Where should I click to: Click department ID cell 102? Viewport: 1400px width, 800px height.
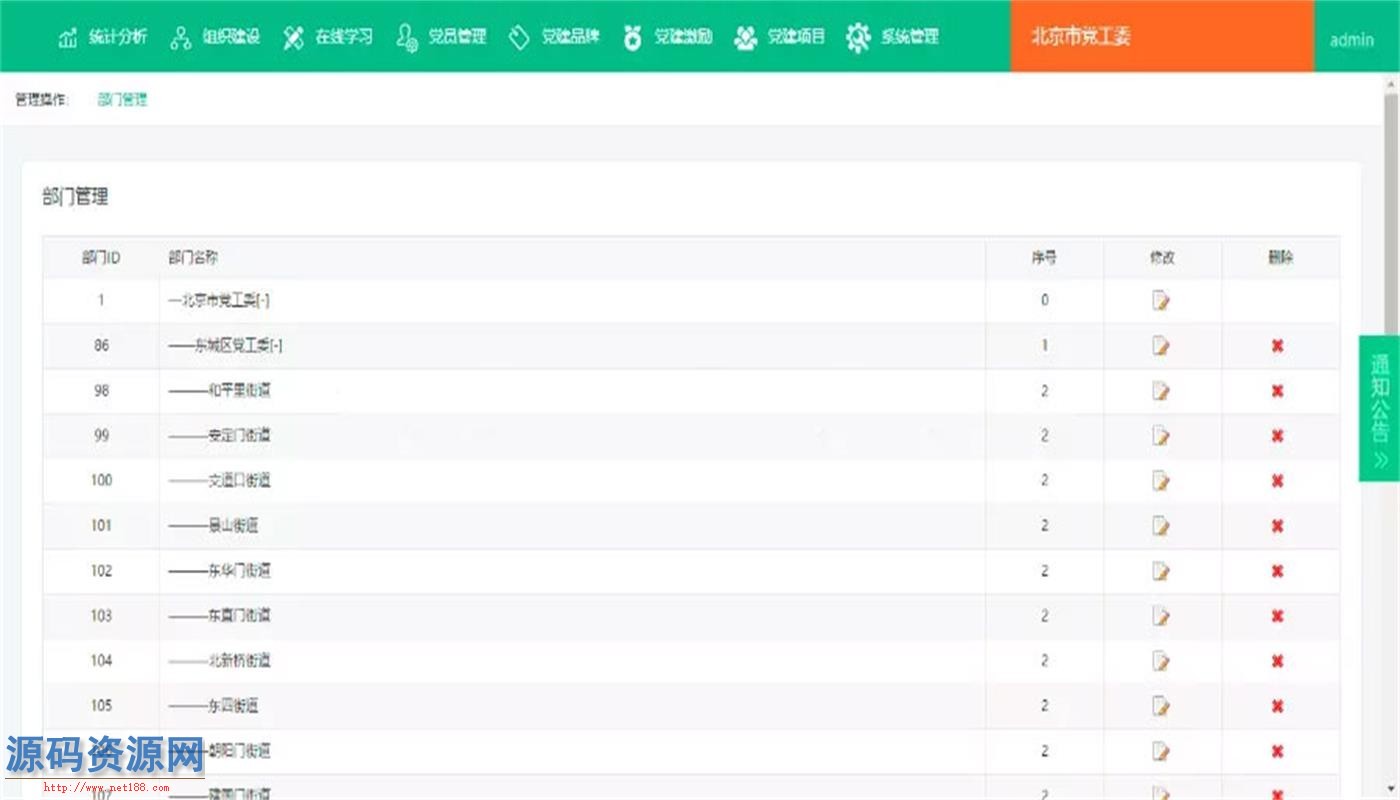coord(101,571)
